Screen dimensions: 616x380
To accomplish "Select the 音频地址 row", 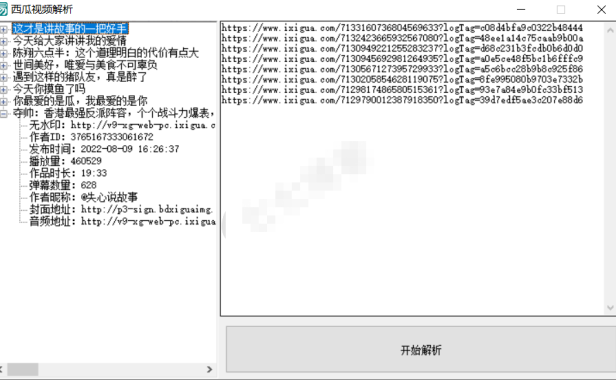I will coord(122,222).
